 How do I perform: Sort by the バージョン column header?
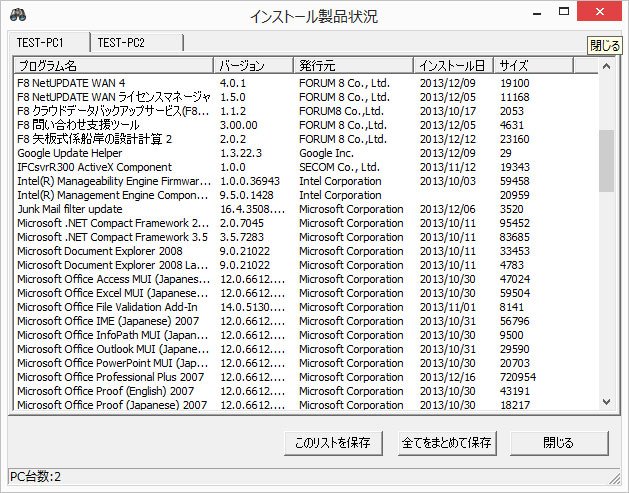click(x=253, y=65)
